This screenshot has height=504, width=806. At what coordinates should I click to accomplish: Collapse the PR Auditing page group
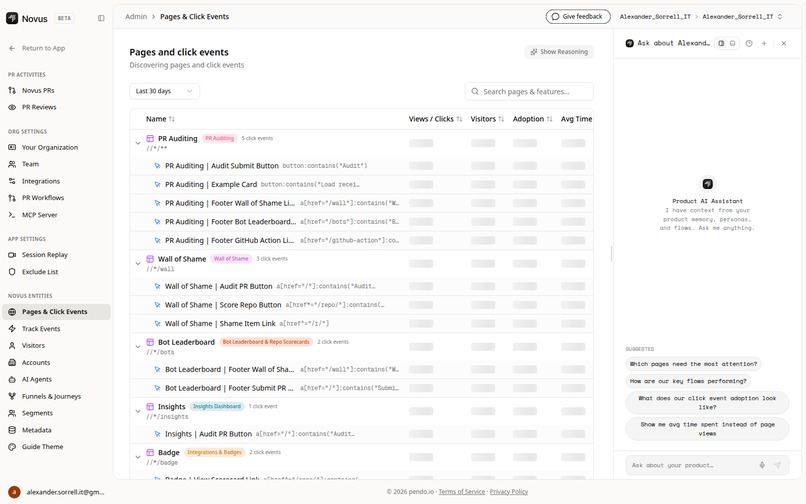coord(138,143)
